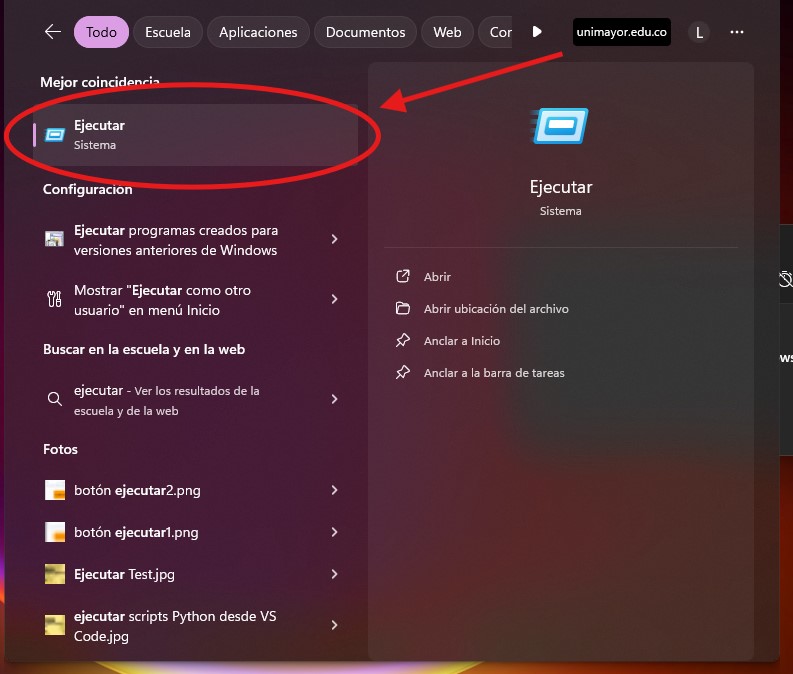Open the Documentos filter tab

(x=365, y=32)
